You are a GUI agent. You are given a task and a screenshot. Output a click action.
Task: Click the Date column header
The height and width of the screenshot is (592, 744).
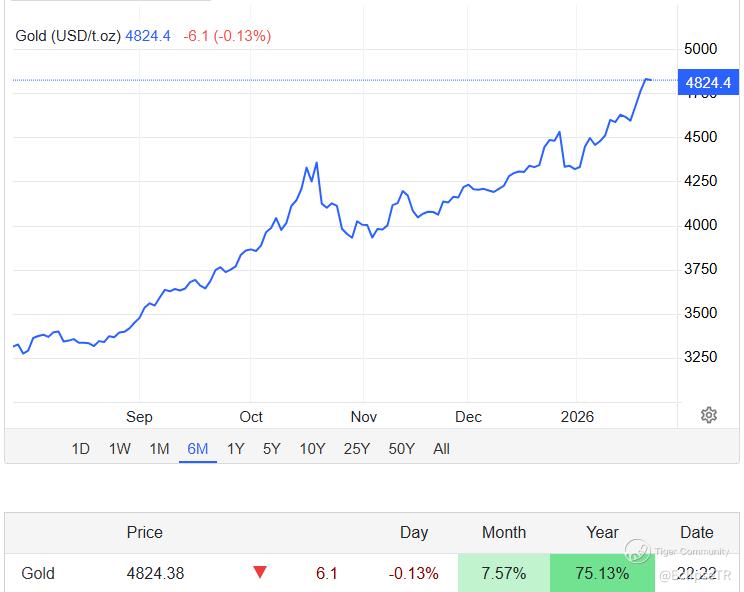697,533
